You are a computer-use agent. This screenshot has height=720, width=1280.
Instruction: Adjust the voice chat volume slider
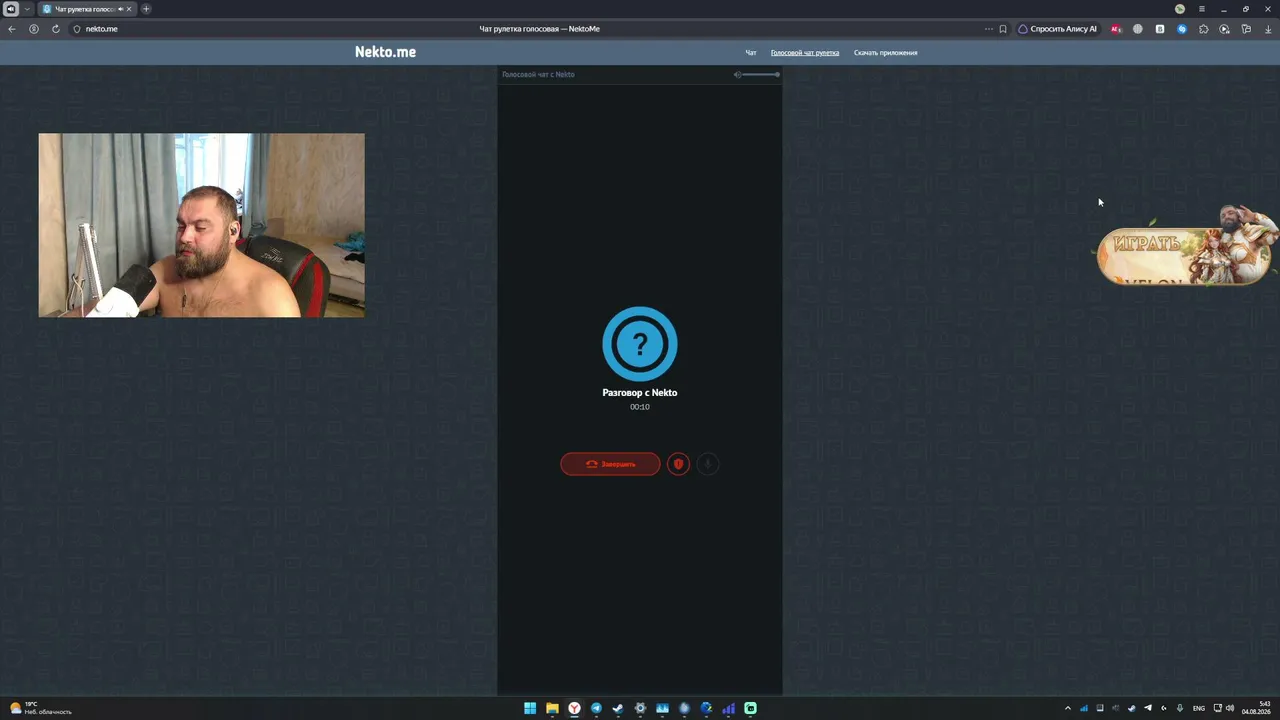[761, 74]
